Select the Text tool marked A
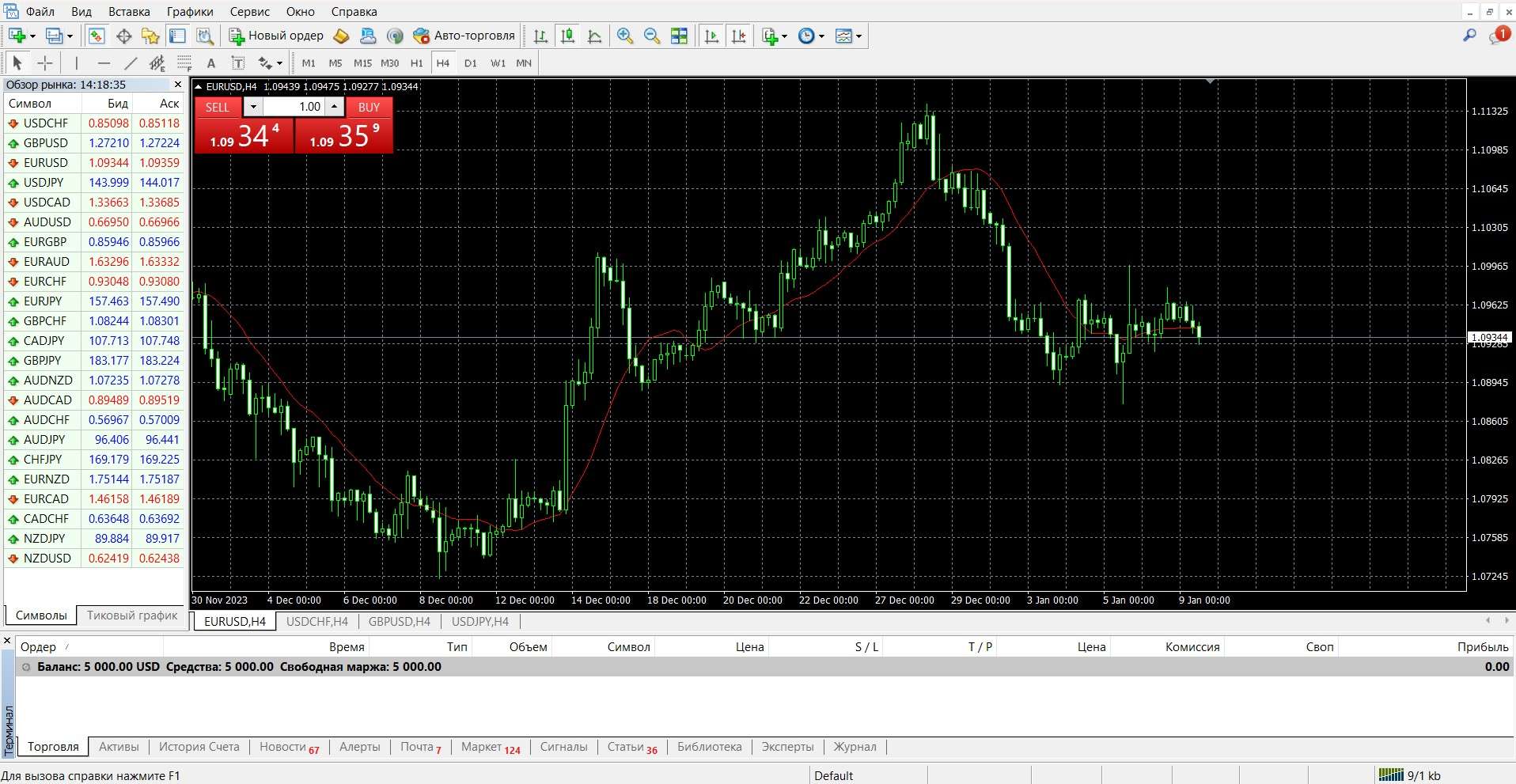This screenshot has height=784, width=1516. (210, 63)
